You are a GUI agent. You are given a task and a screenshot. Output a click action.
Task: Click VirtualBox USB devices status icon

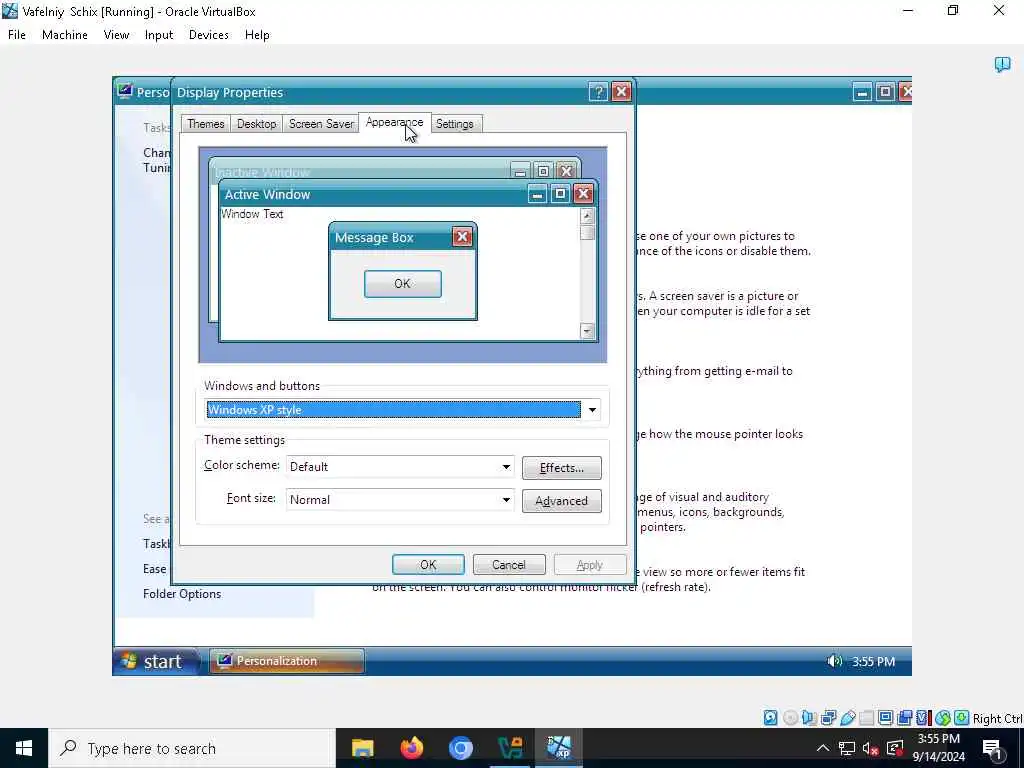(x=848, y=718)
